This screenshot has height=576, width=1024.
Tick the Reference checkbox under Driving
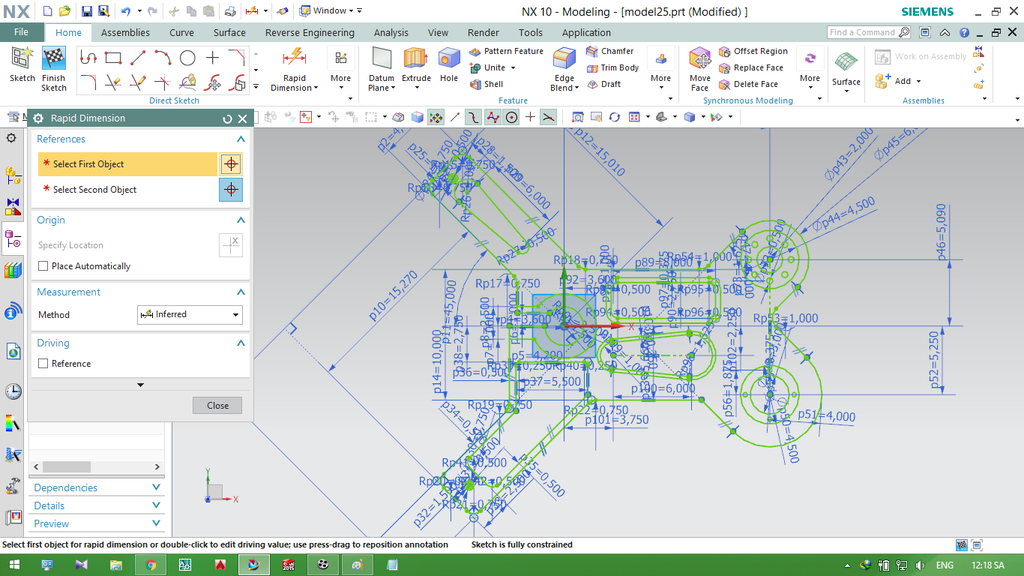[x=43, y=363]
